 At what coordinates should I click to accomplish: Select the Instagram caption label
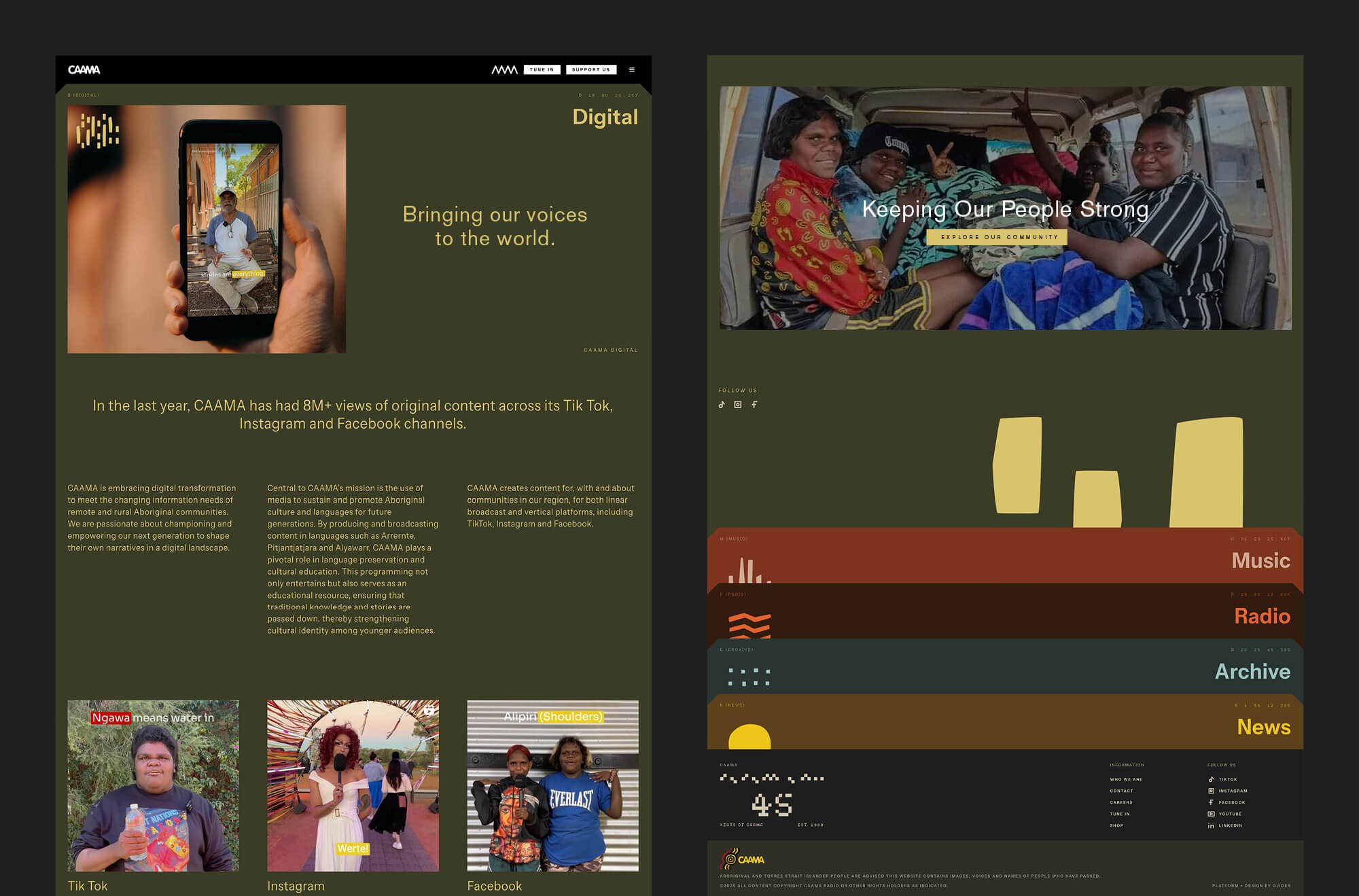click(296, 886)
